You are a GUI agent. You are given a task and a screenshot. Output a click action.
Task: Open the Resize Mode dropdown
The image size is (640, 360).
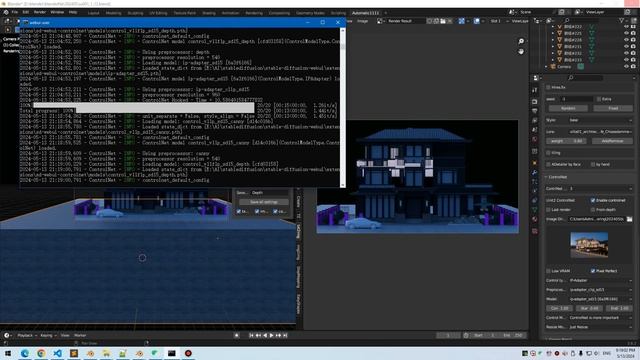(600, 327)
